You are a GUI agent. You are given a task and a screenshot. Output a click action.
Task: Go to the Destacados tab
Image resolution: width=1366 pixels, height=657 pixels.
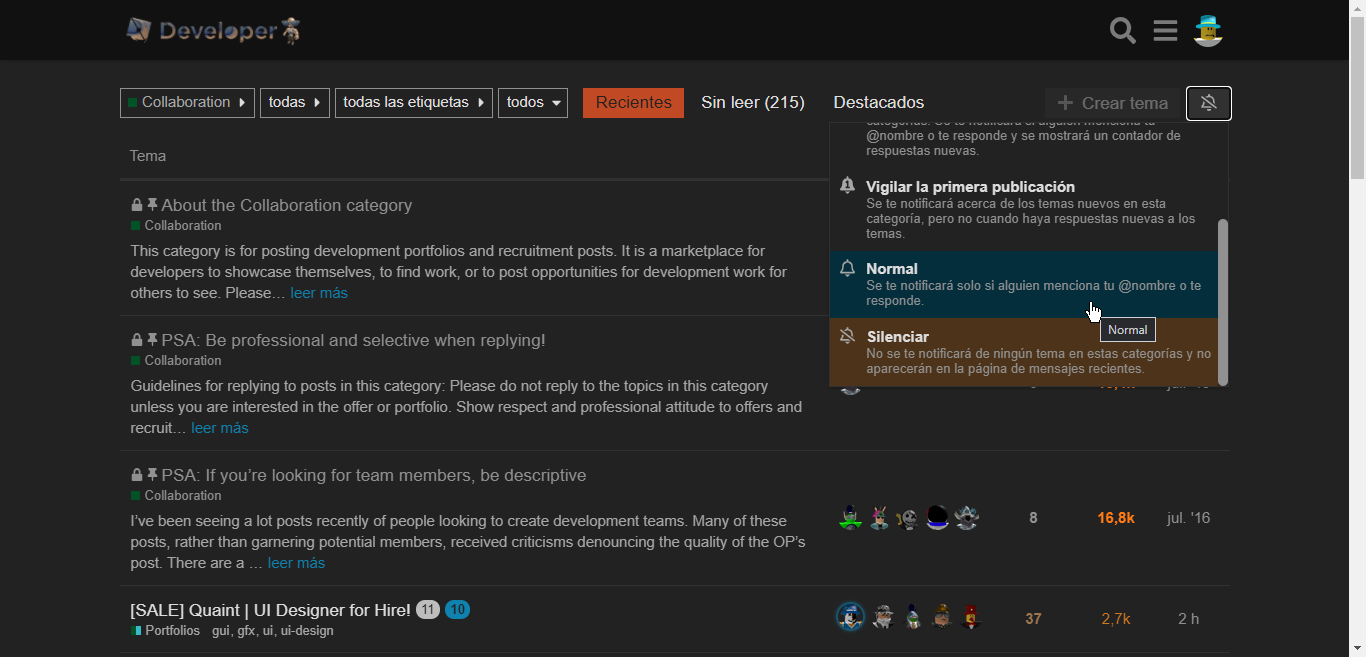point(878,103)
